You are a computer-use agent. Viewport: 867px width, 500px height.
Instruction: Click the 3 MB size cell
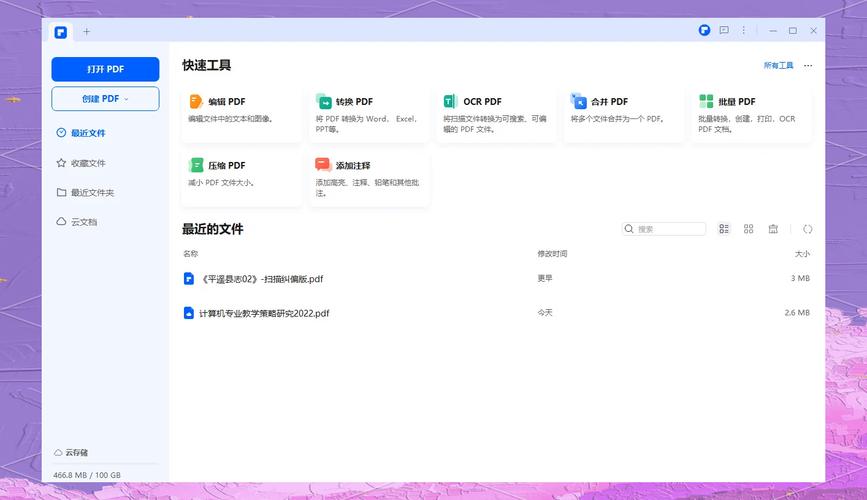click(800, 278)
